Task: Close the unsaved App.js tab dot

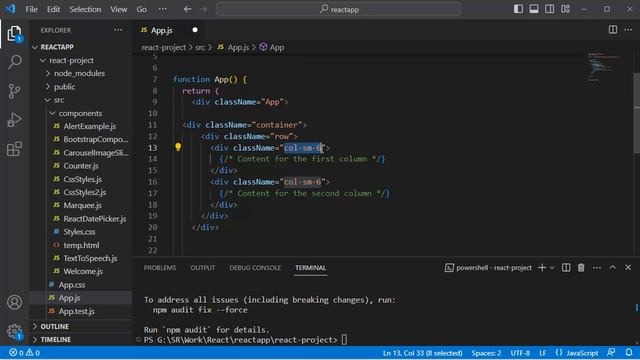Action: [195, 30]
